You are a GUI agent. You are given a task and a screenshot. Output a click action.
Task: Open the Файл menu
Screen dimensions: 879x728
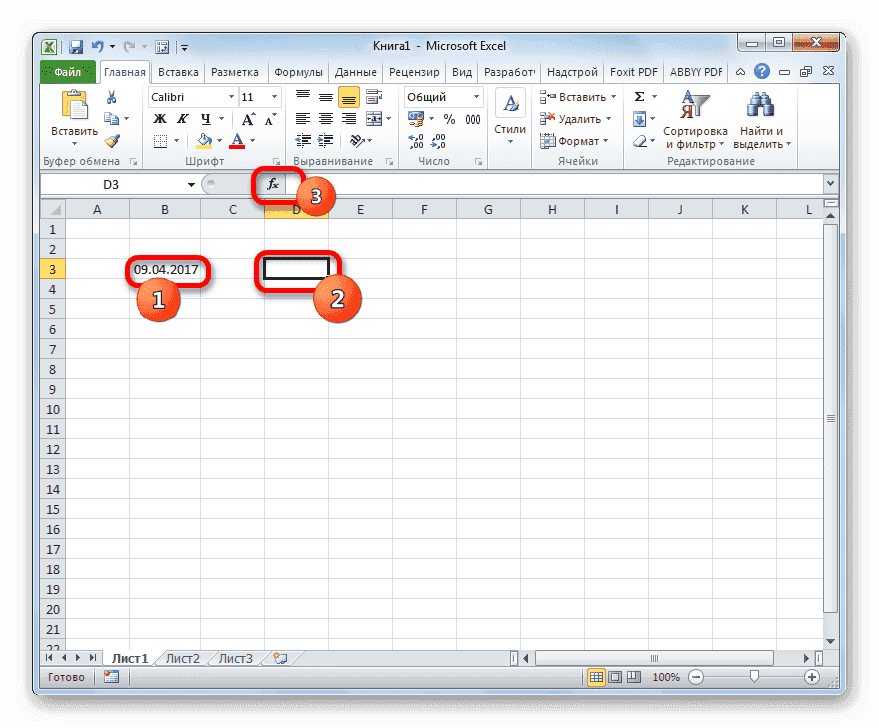[x=66, y=71]
